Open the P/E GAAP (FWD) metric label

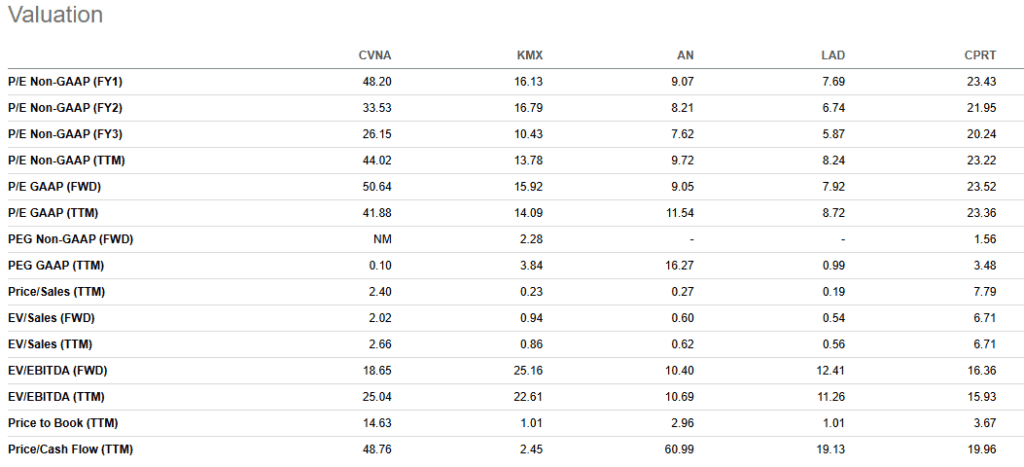click(55, 187)
